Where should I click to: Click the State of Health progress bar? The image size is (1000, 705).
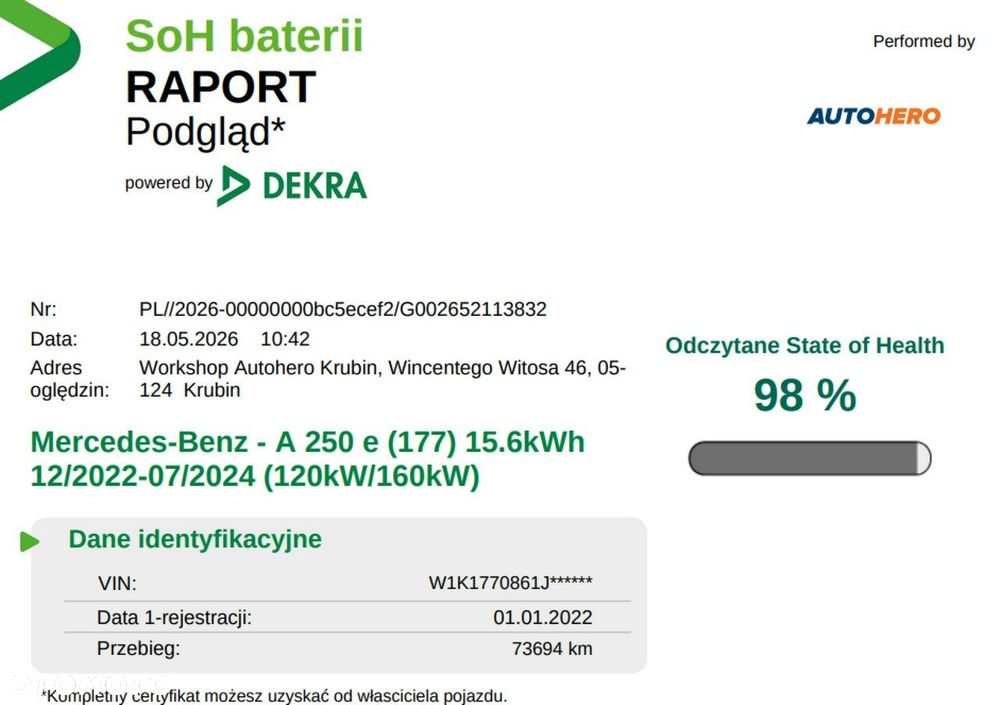tap(809, 458)
